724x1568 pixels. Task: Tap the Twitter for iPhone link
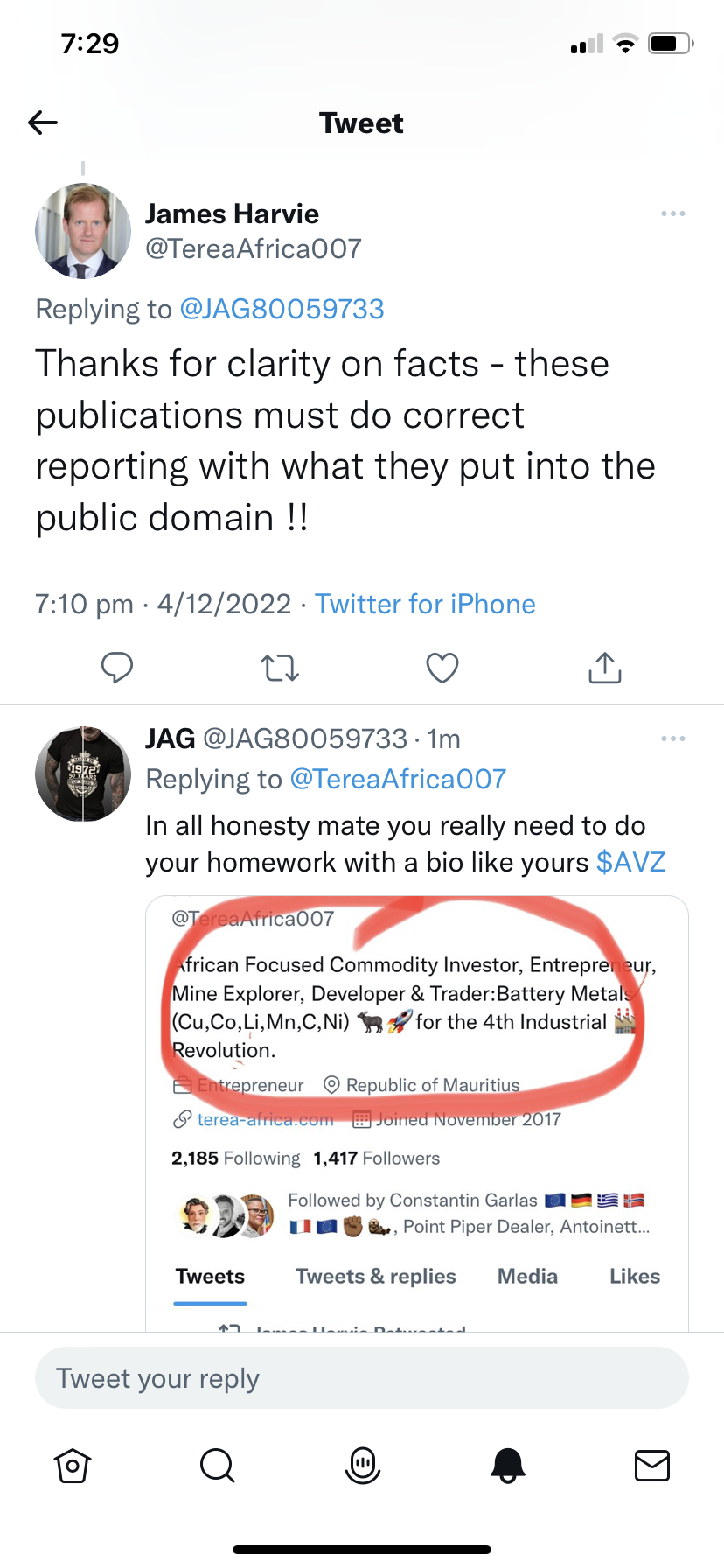point(425,604)
